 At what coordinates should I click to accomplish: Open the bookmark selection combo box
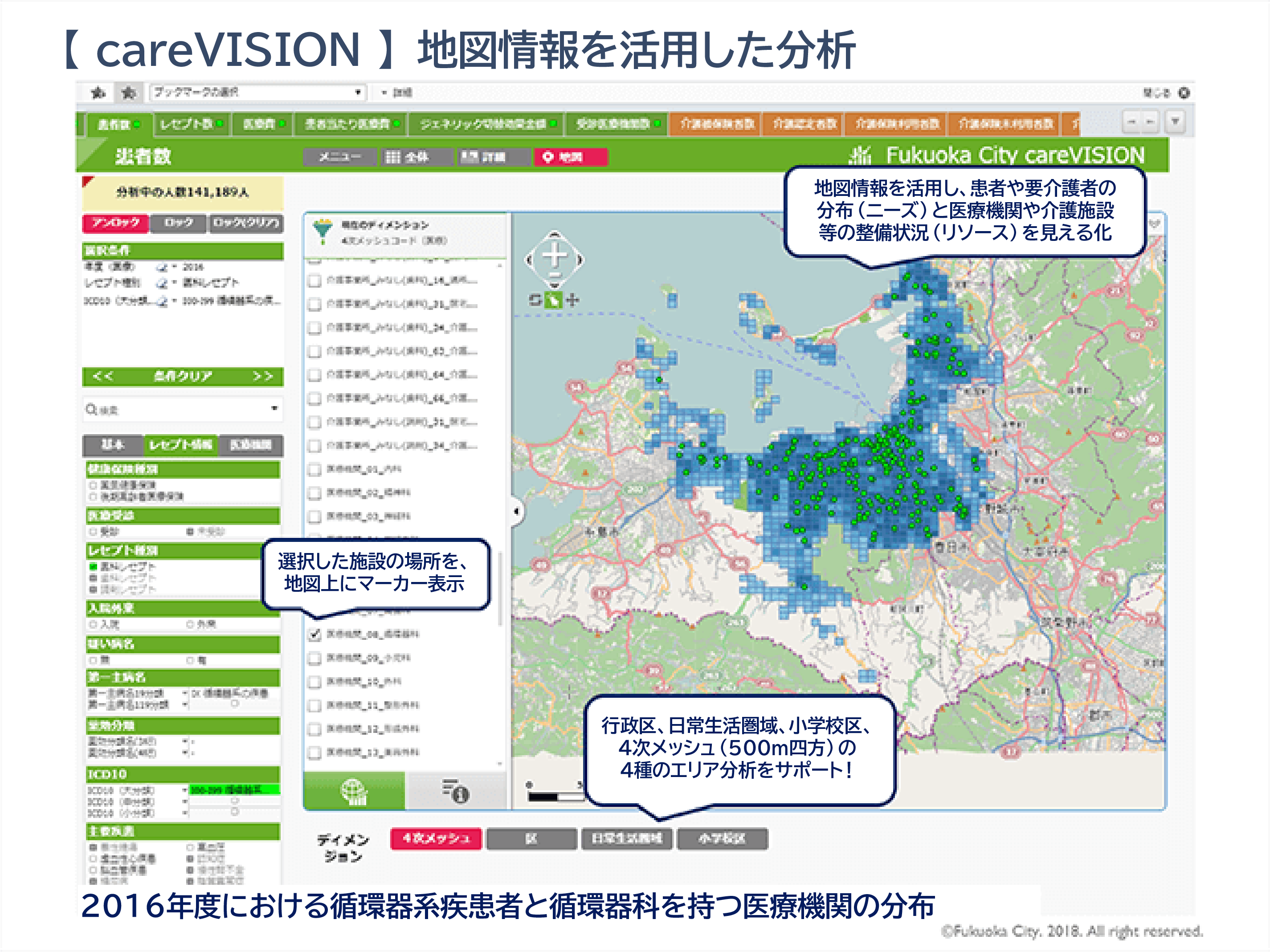coord(257,92)
